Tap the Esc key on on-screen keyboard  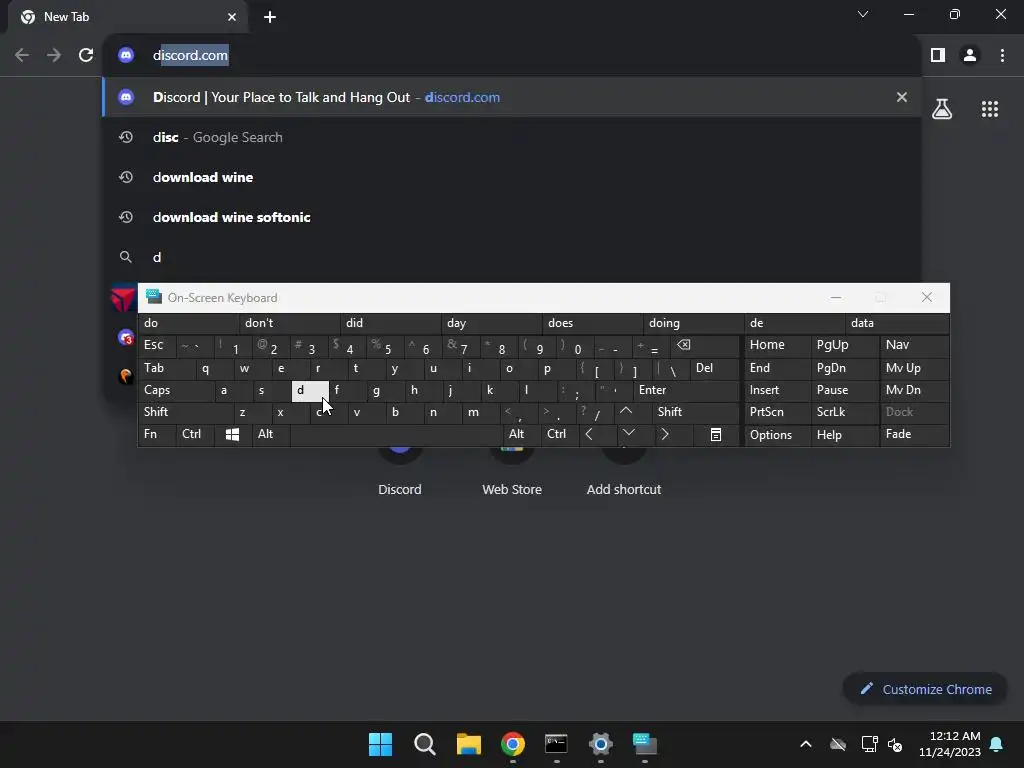(x=157, y=345)
